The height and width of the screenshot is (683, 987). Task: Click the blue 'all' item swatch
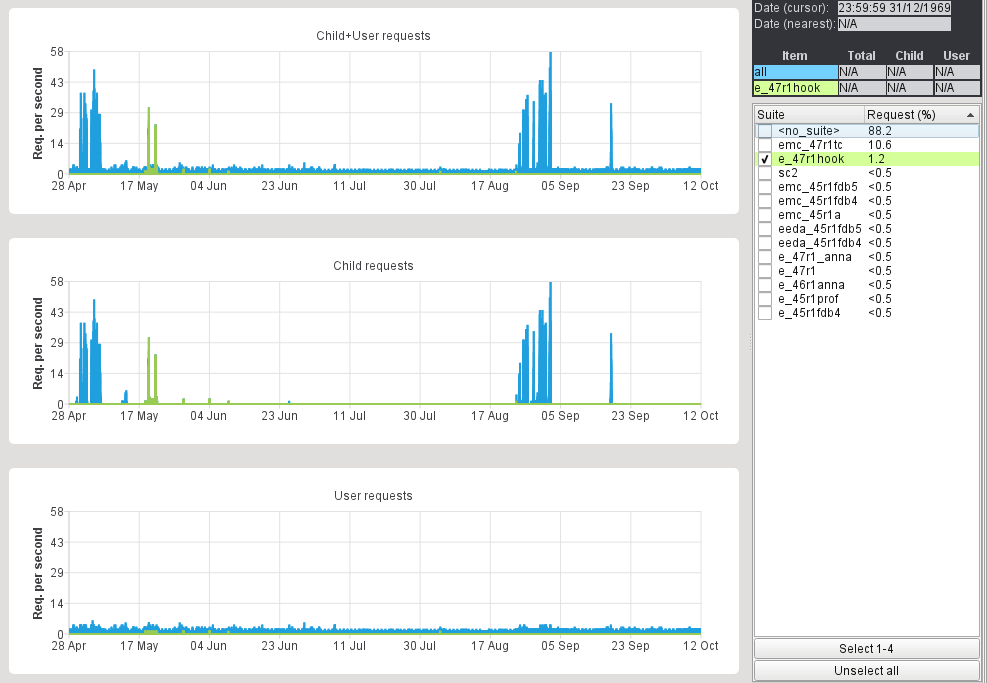click(x=795, y=72)
